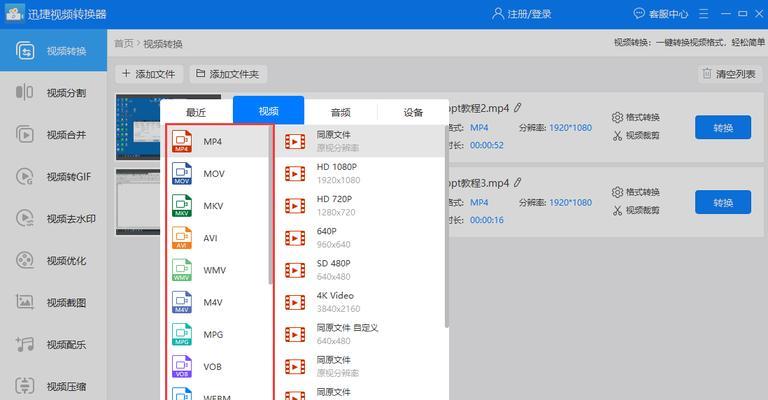Click duration value 00:00:16
768x400 pixels.
(x=487, y=220)
